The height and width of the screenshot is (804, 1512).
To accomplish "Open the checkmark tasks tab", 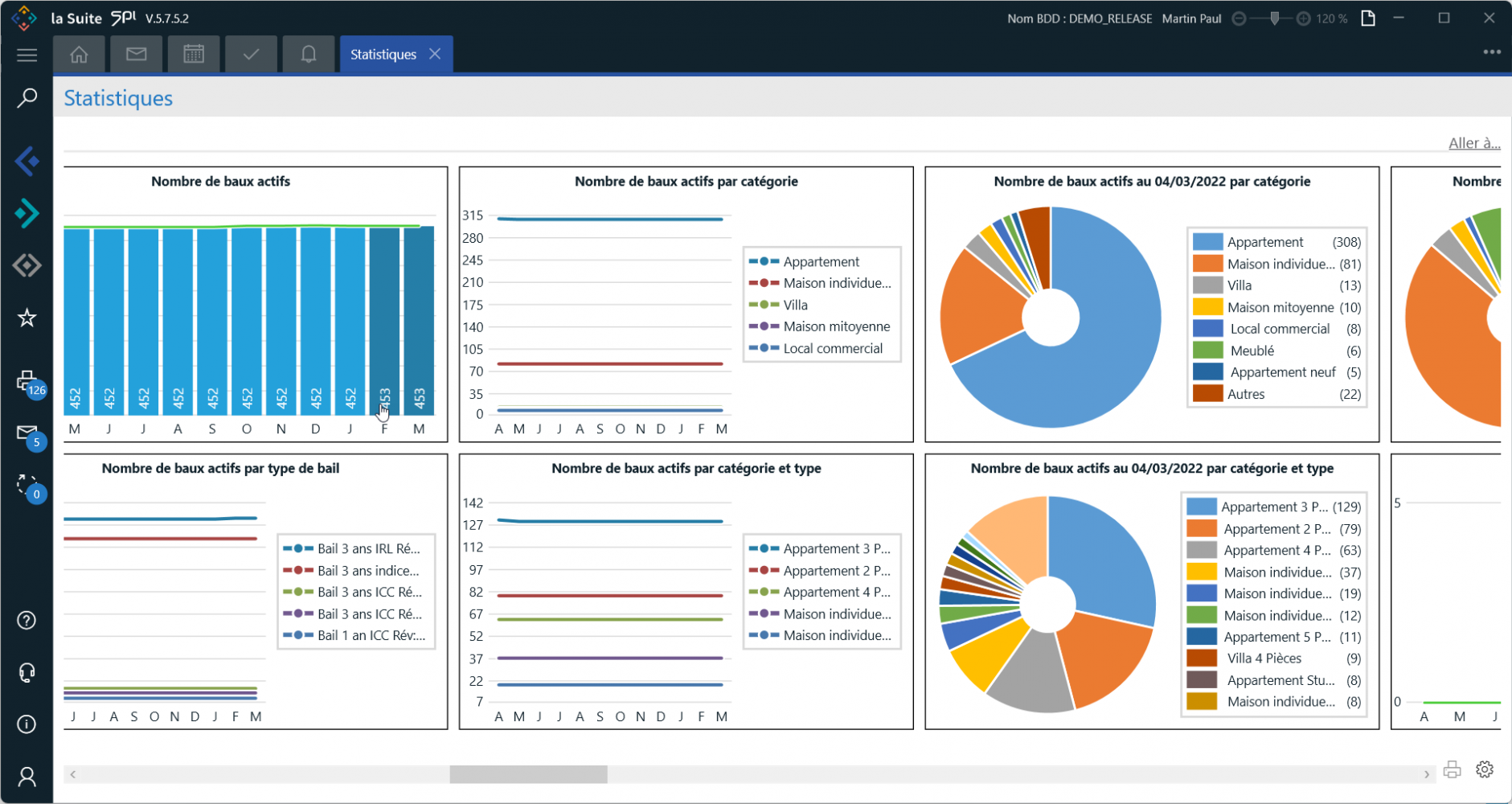I will coord(251,55).
